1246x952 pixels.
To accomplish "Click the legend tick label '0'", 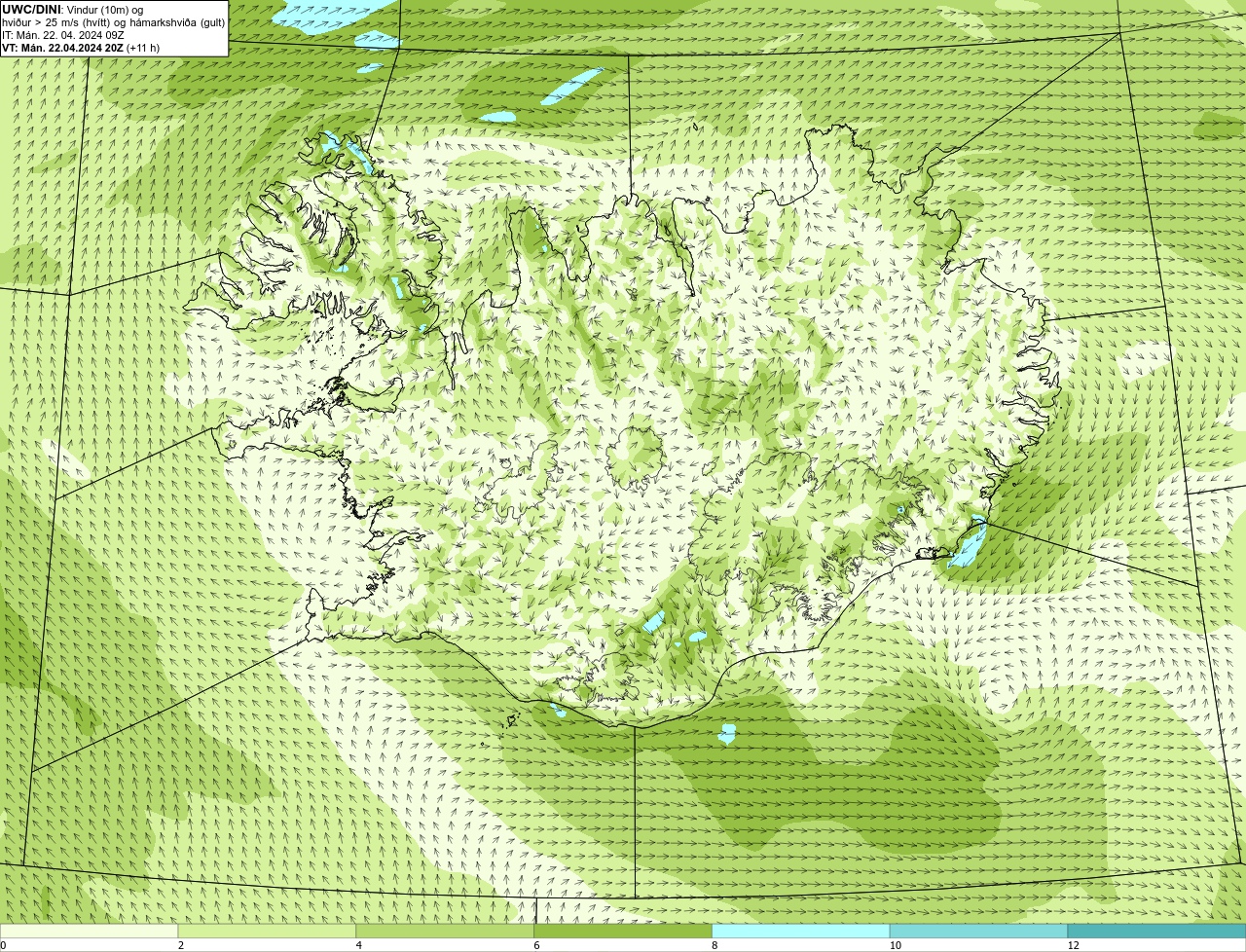I will [3, 945].
